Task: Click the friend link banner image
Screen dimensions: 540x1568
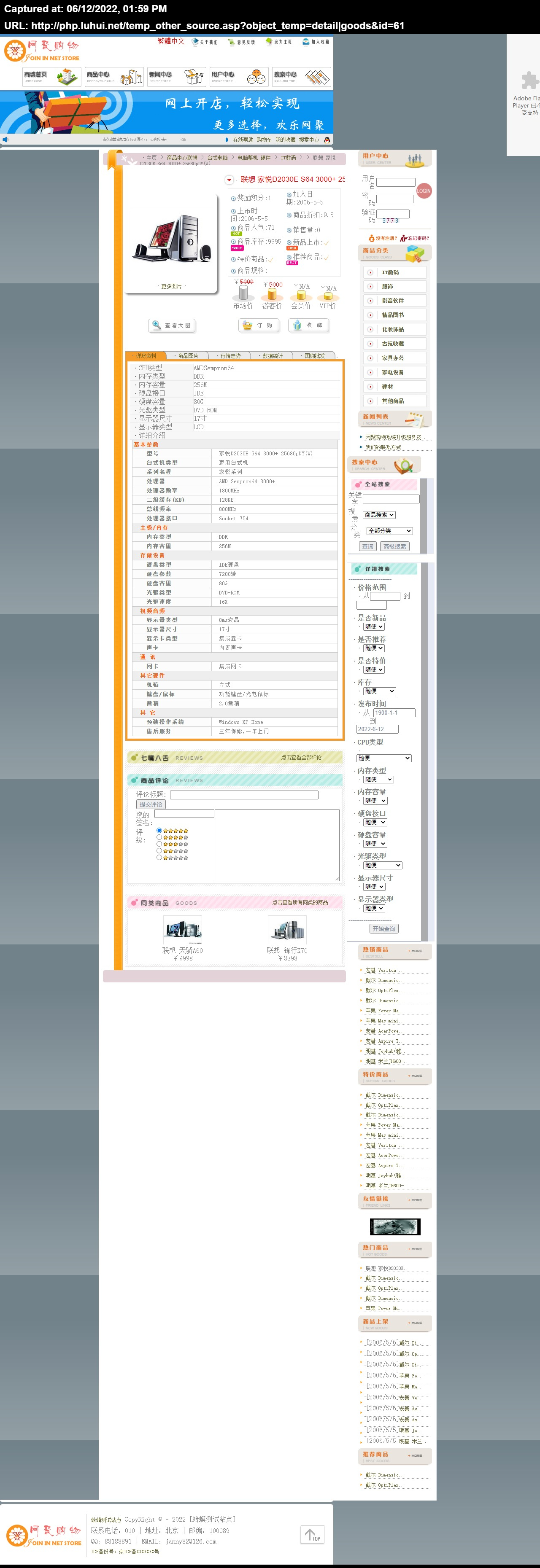Action: pos(395,1226)
